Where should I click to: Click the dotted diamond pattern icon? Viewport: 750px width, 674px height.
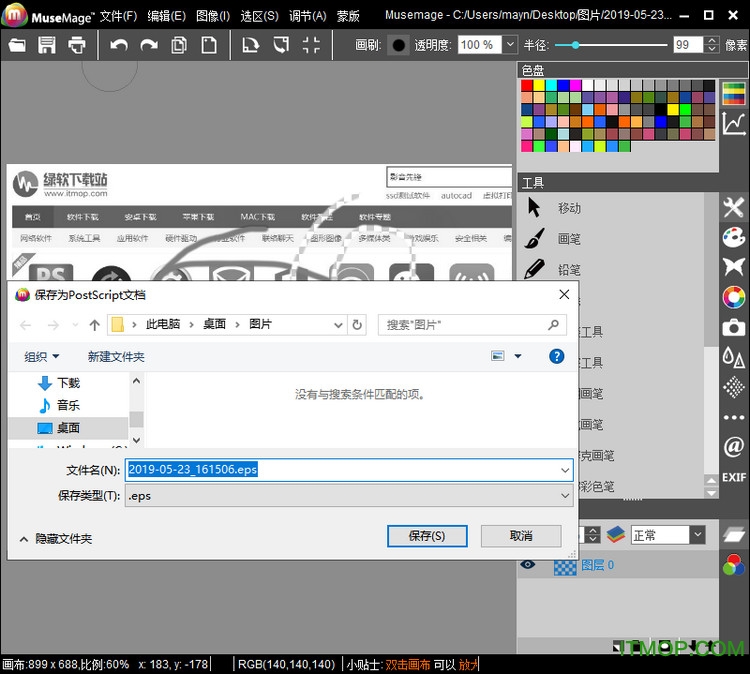click(x=734, y=387)
